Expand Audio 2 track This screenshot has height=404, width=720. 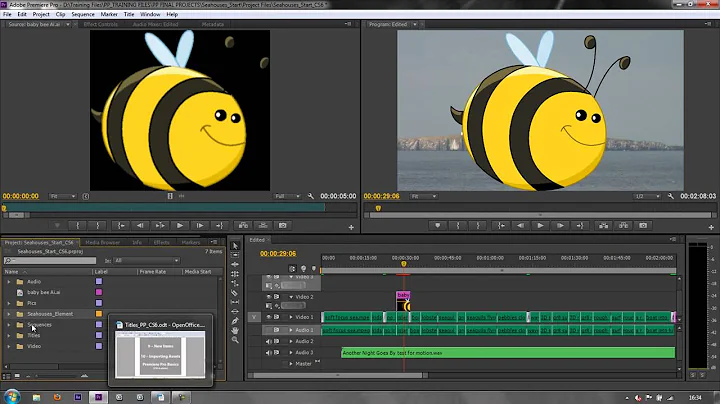pyautogui.click(x=291, y=341)
